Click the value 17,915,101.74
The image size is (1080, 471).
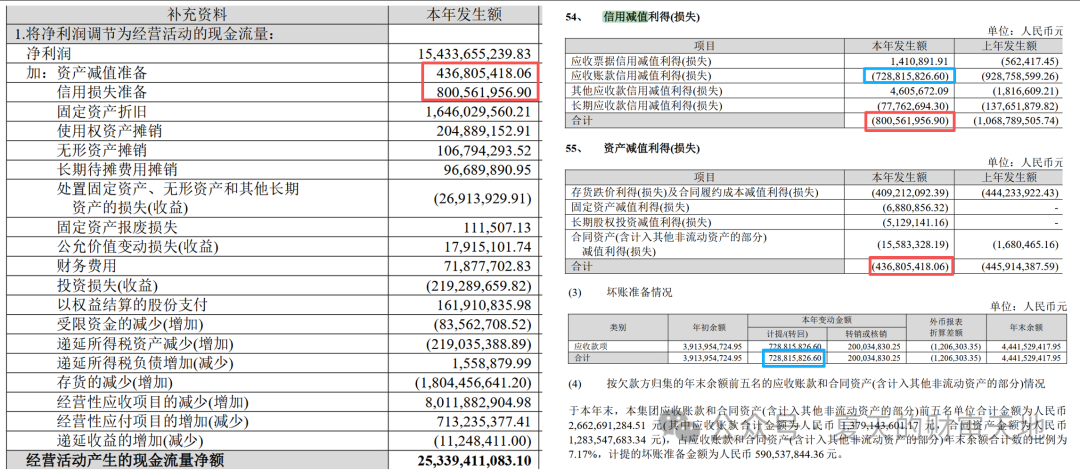click(488, 247)
